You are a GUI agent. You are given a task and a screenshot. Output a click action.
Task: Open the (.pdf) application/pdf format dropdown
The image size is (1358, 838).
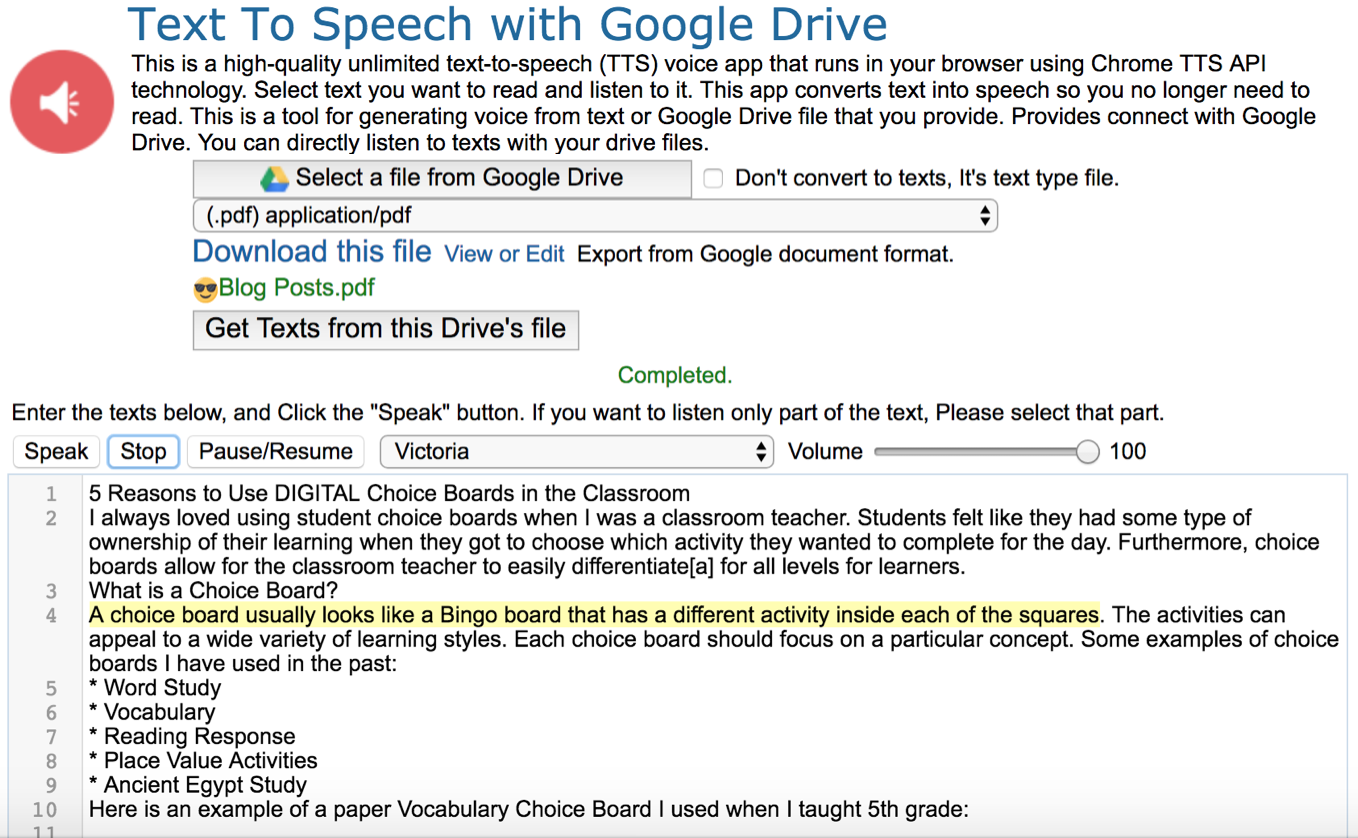pos(595,216)
